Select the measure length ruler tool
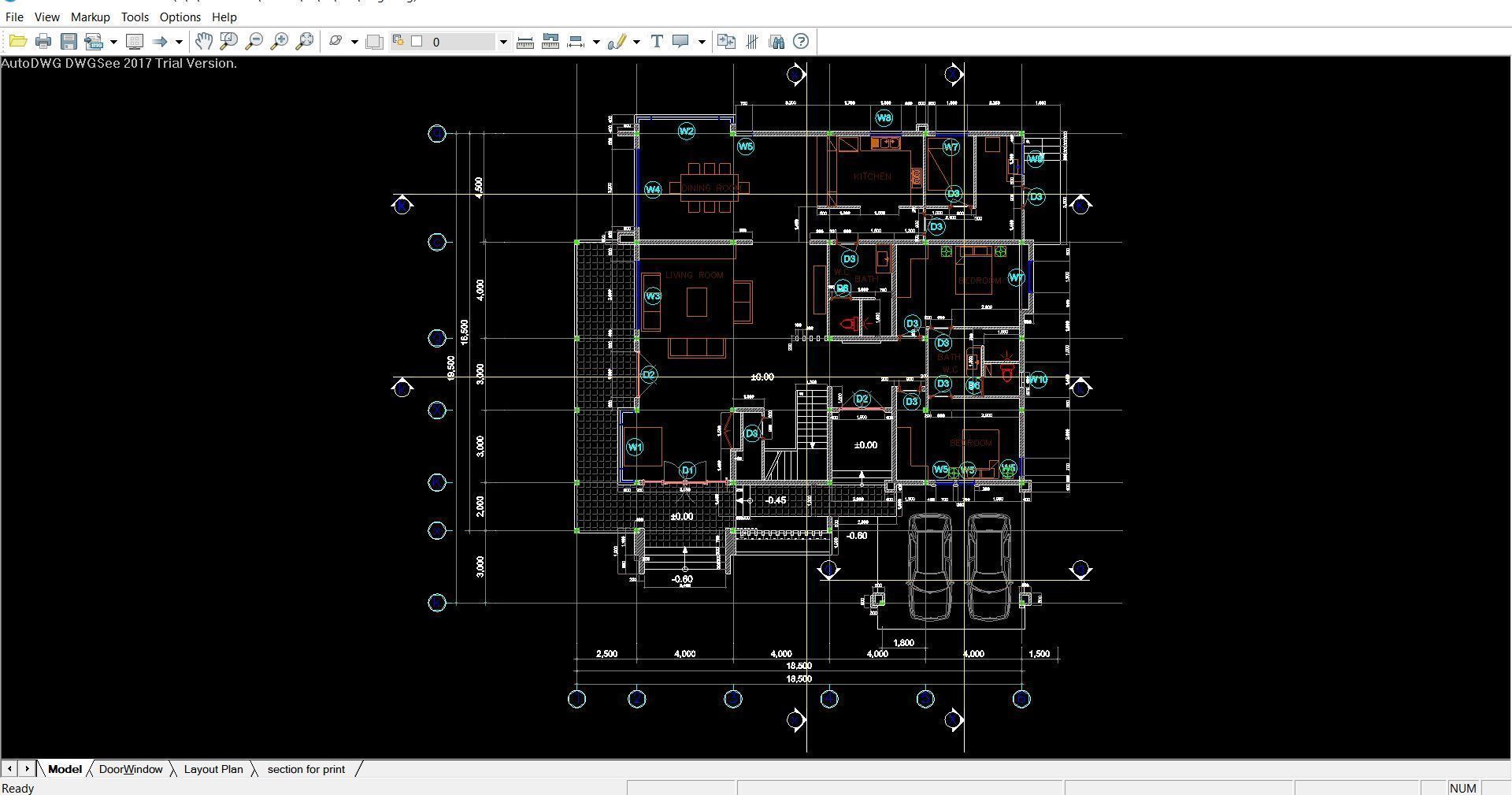 tap(525, 42)
